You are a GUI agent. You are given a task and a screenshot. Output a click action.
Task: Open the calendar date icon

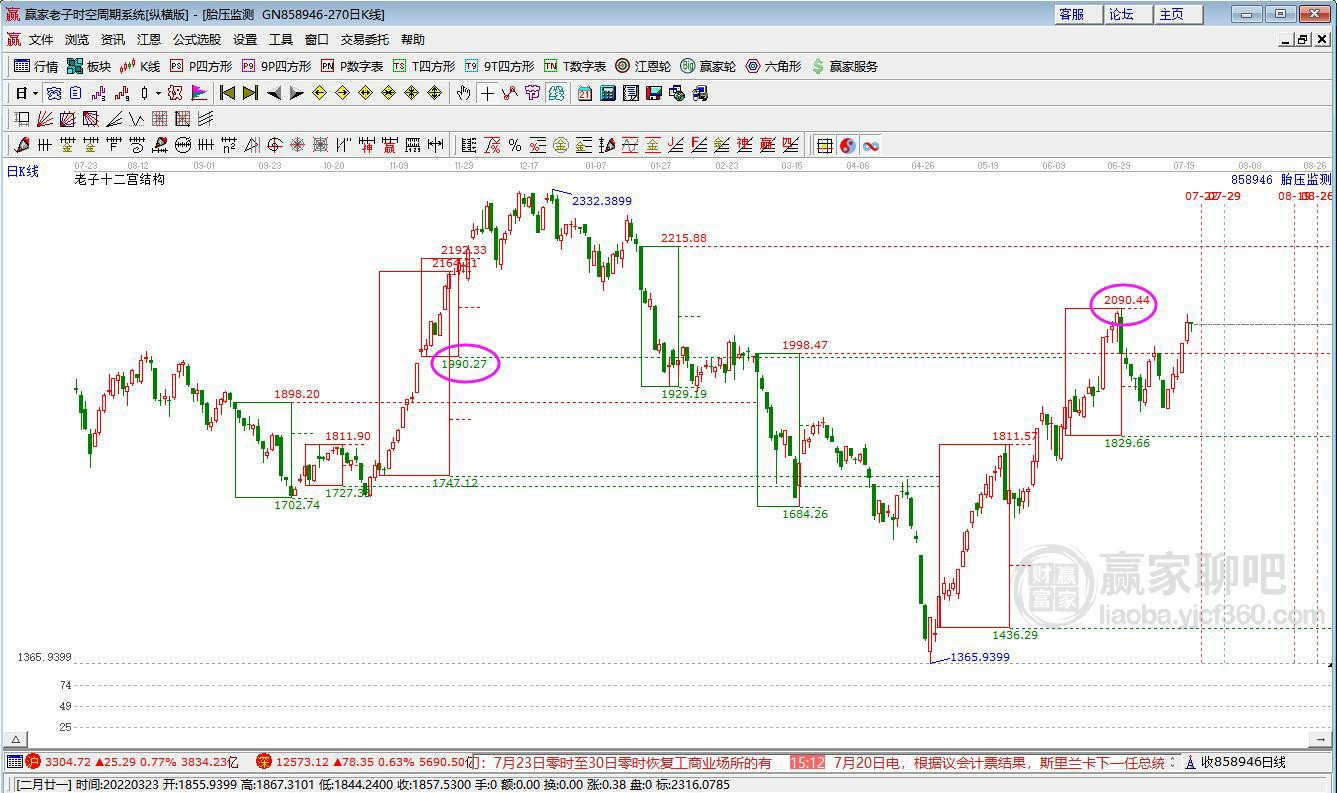point(585,93)
